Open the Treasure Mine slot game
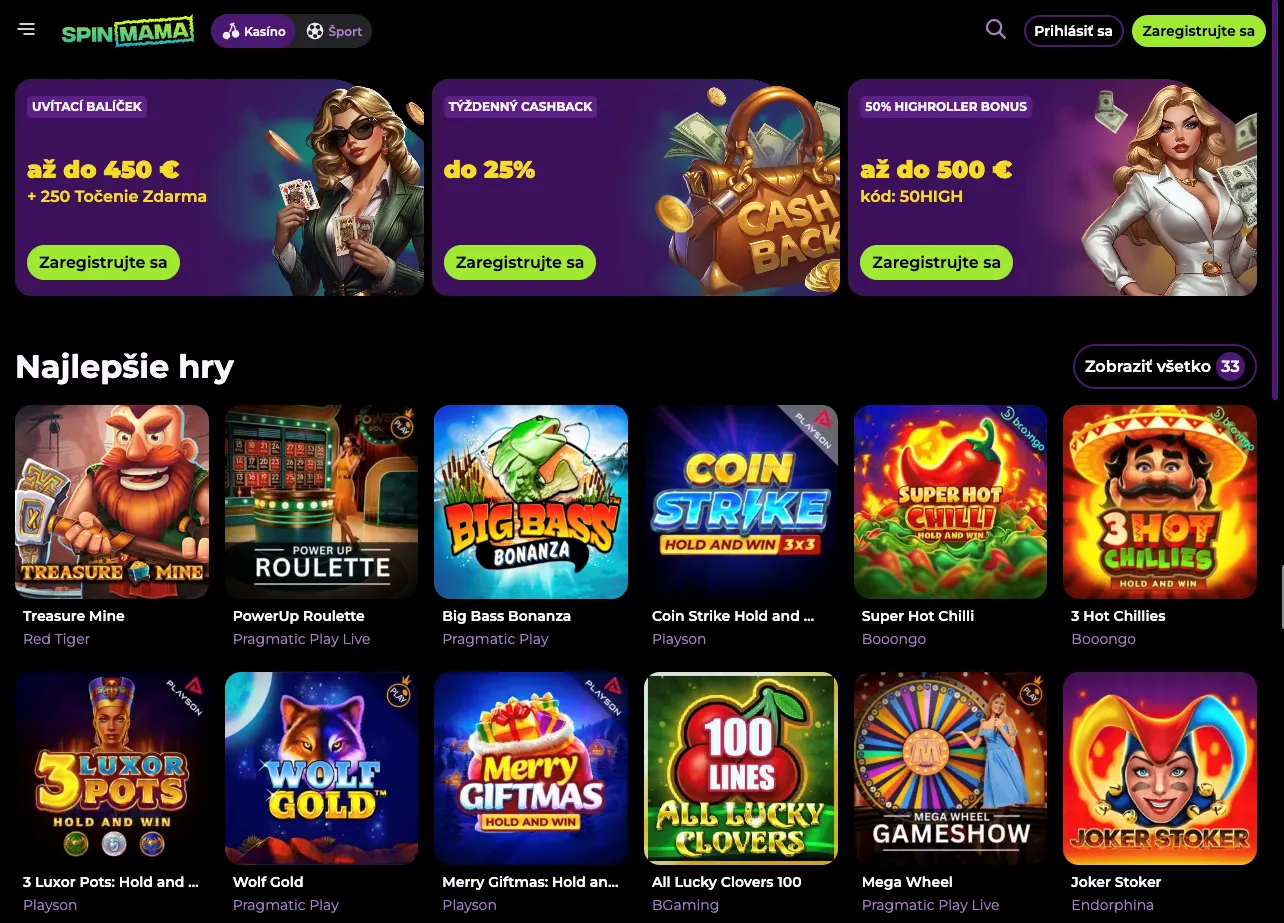 (111, 502)
